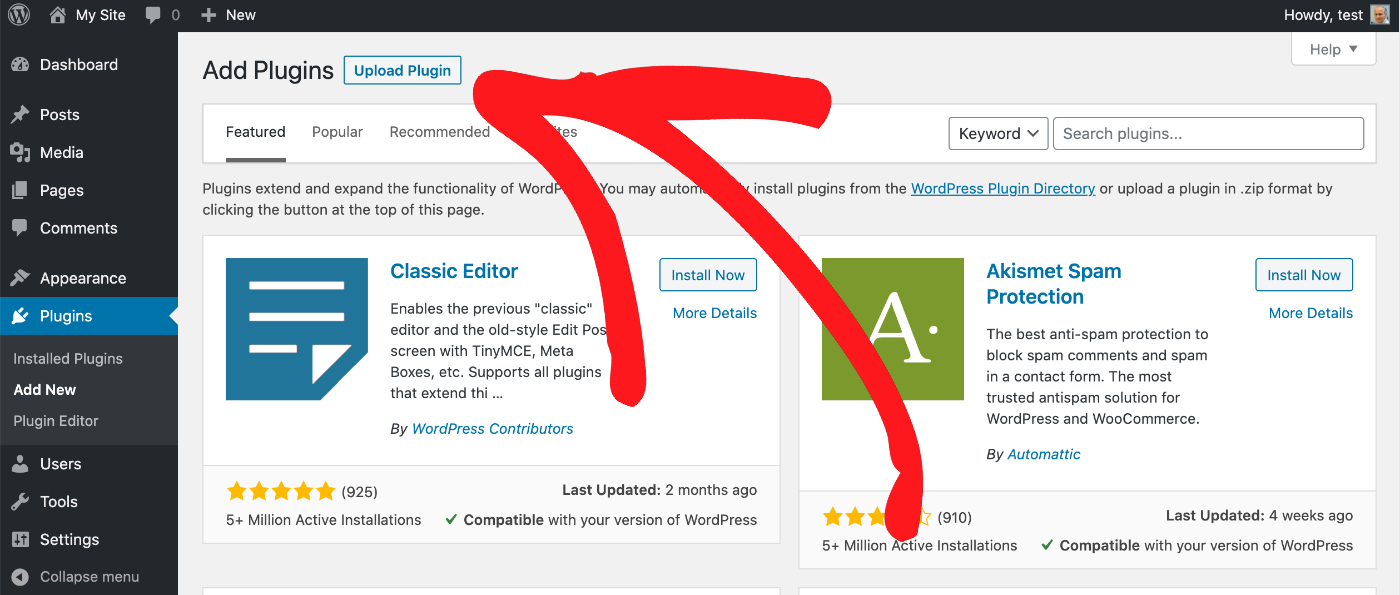This screenshot has height=595, width=1400.
Task: Open the Automattic author link
Action: click(x=1044, y=454)
